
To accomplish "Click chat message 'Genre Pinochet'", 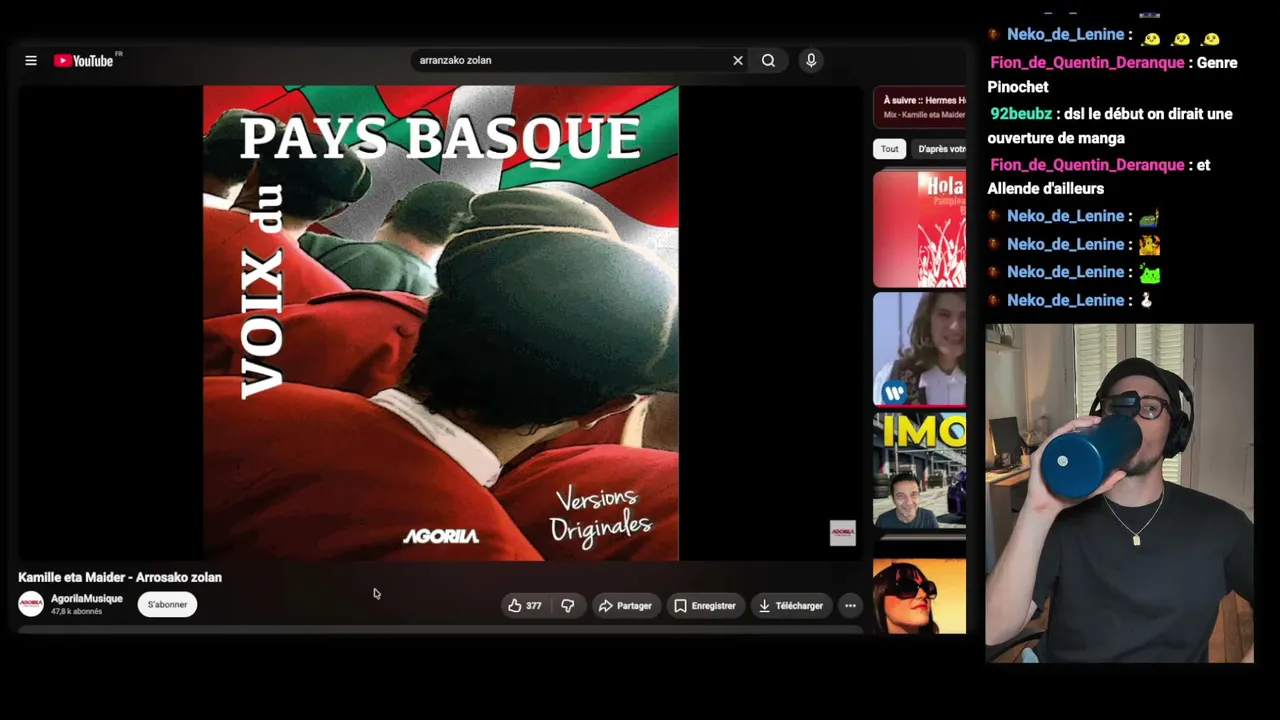I will pos(1112,75).
